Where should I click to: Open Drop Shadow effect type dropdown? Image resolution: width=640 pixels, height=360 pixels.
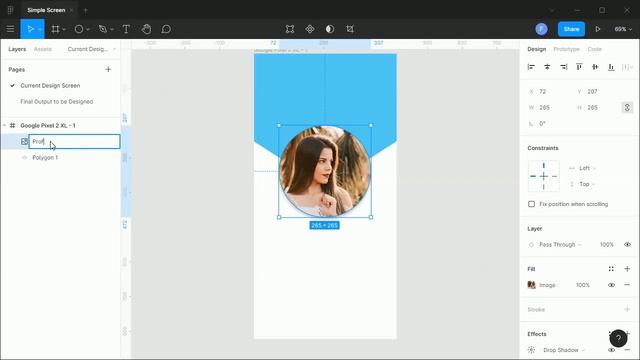point(564,350)
